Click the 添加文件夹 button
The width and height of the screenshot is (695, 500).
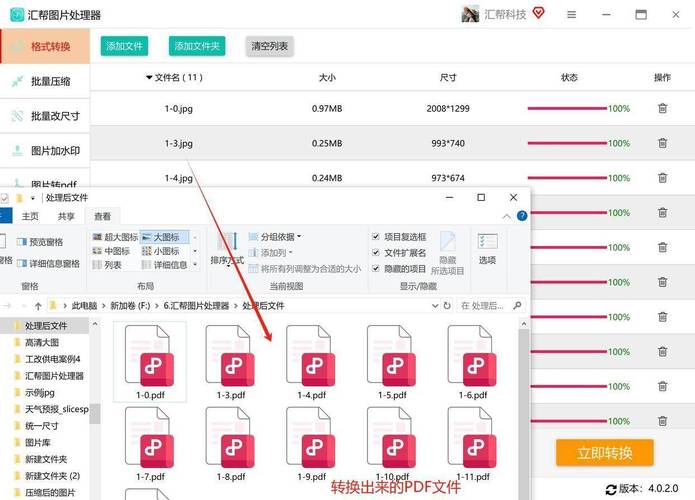click(197, 46)
